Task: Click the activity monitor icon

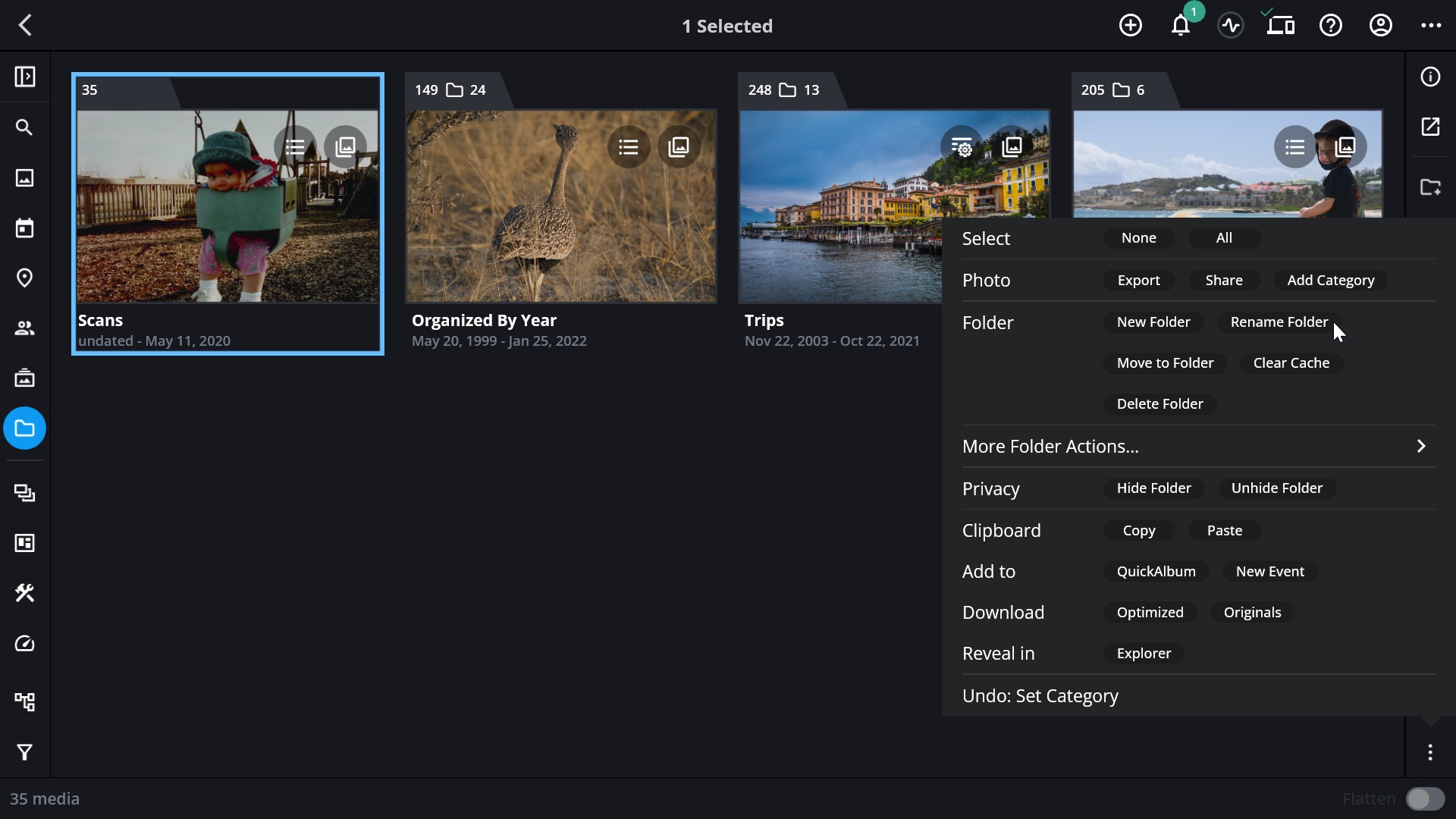Action: (x=1231, y=26)
